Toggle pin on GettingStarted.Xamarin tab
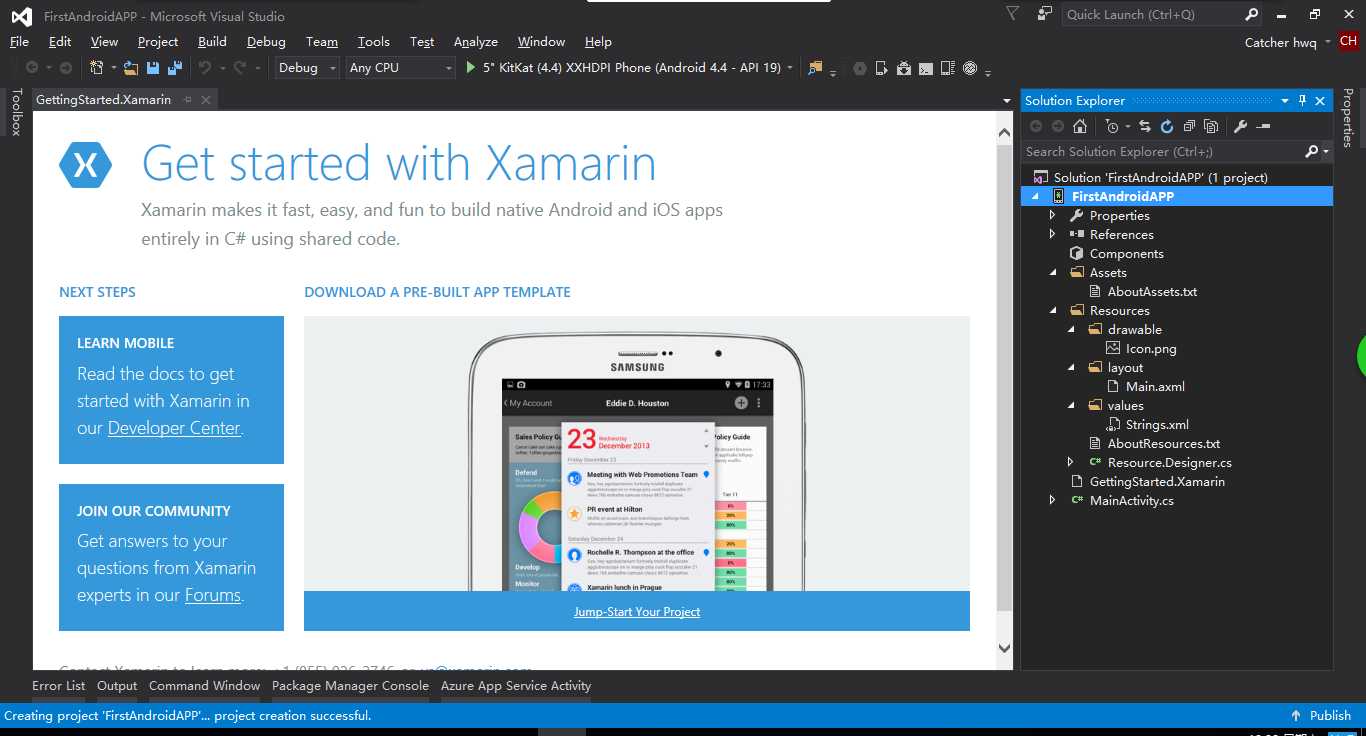1366x736 pixels. coord(188,100)
